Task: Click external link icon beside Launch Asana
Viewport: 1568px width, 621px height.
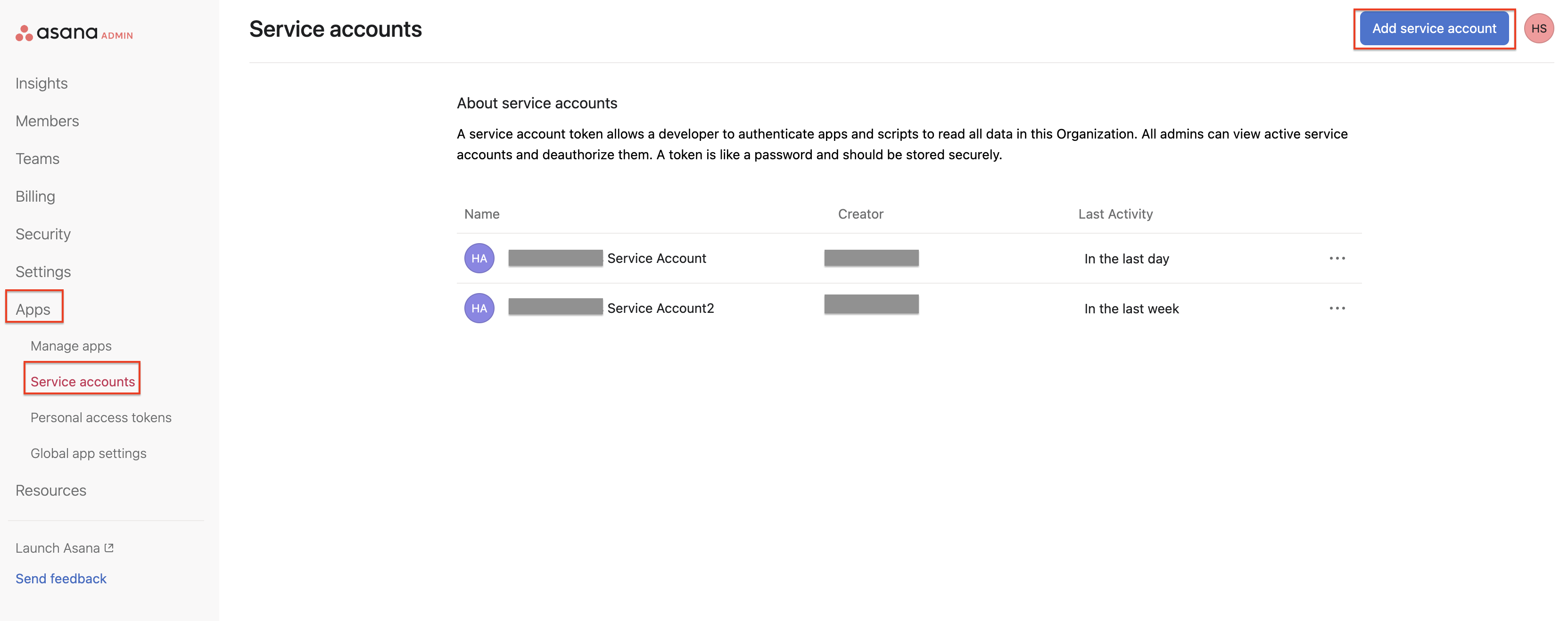Action: [109, 547]
